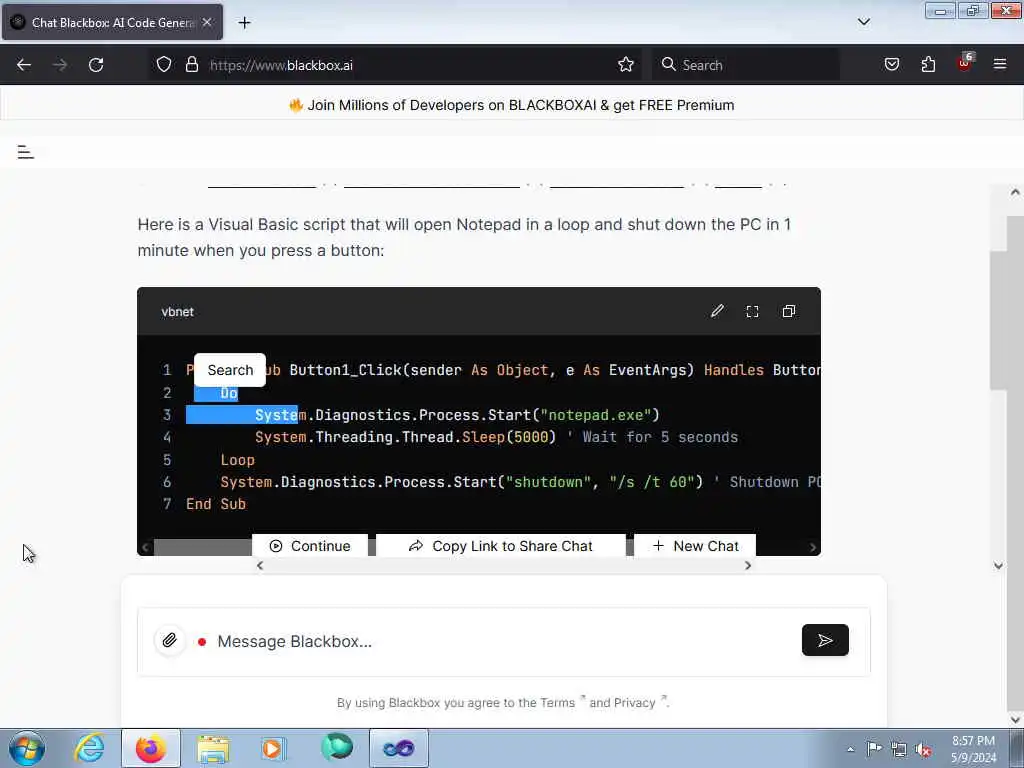The width and height of the screenshot is (1024, 768).
Task: Send the message with arrow button
Action: coord(825,641)
